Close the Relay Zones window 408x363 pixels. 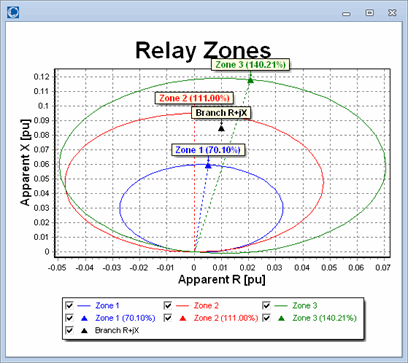pos(392,13)
